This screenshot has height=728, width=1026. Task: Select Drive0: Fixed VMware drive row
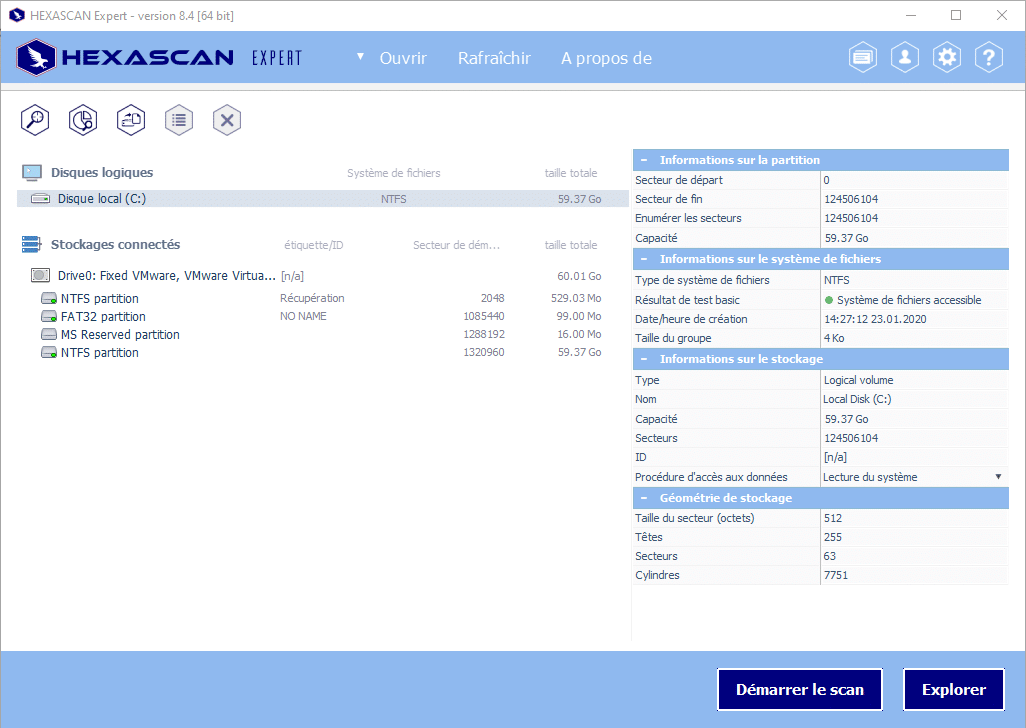(322, 275)
